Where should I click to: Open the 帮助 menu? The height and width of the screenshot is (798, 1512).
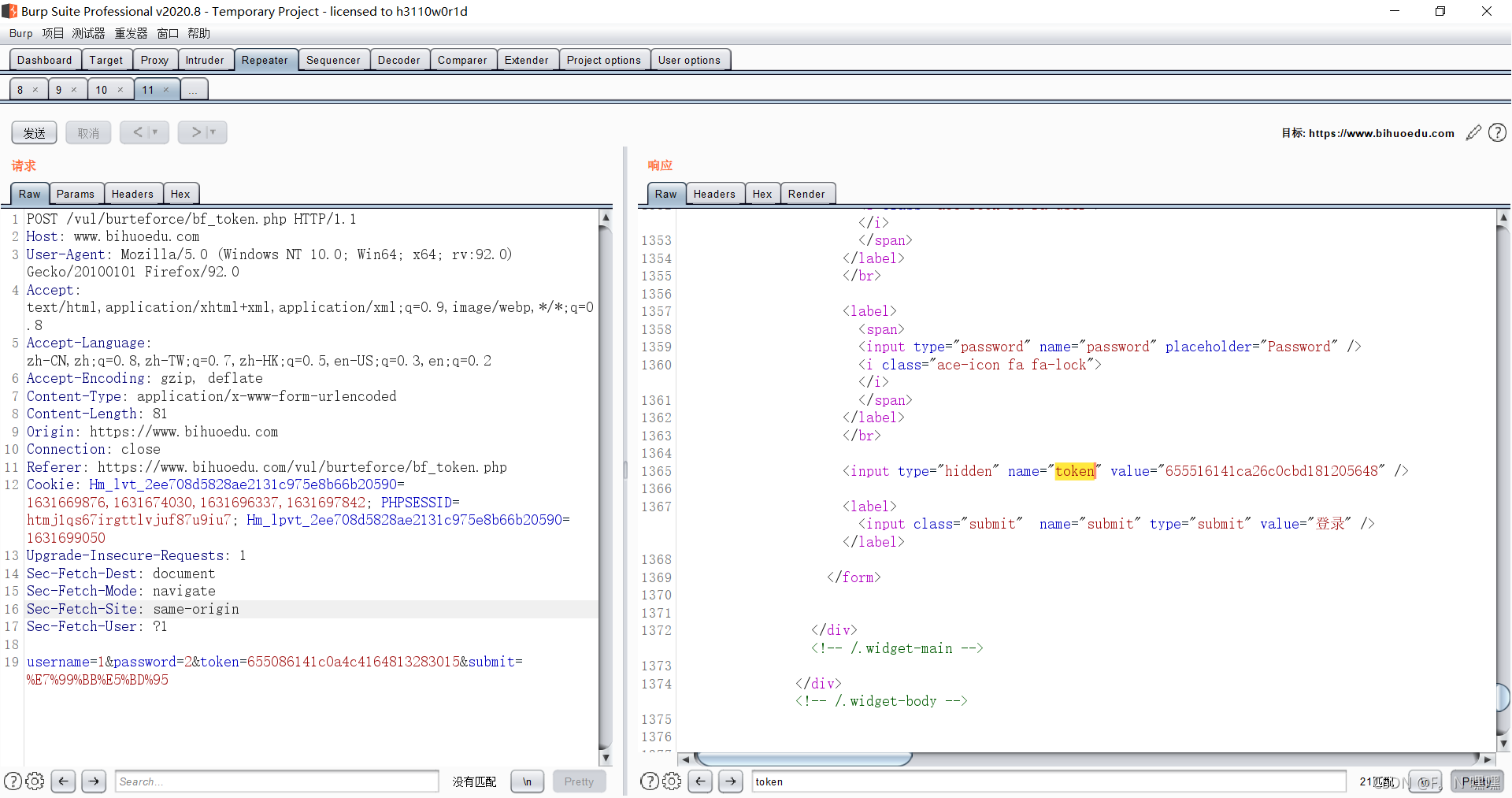coord(198,33)
